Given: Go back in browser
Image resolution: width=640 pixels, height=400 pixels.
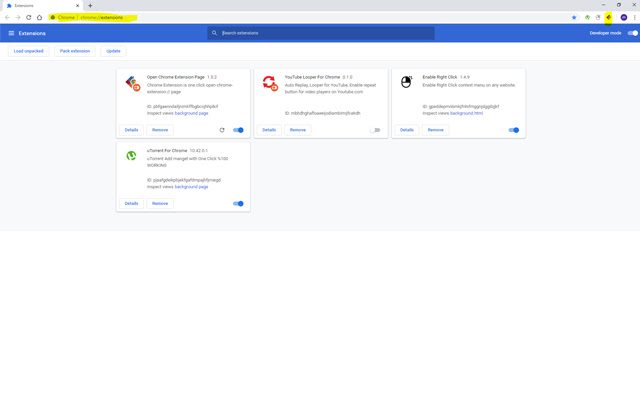Looking at the screenshot, I should [x=7, y=17].
